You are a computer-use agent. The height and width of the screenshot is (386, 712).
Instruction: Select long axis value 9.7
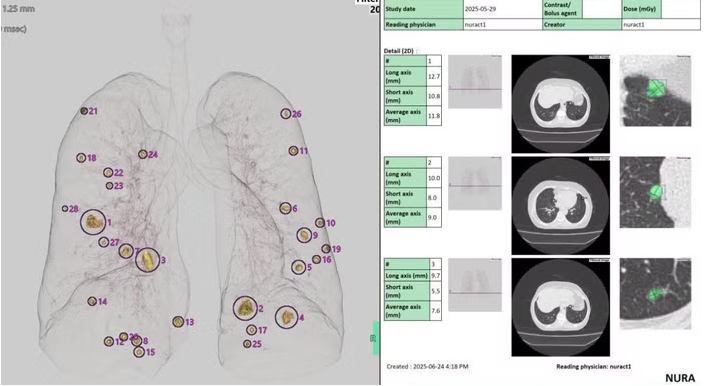click(x=435, y=276)
